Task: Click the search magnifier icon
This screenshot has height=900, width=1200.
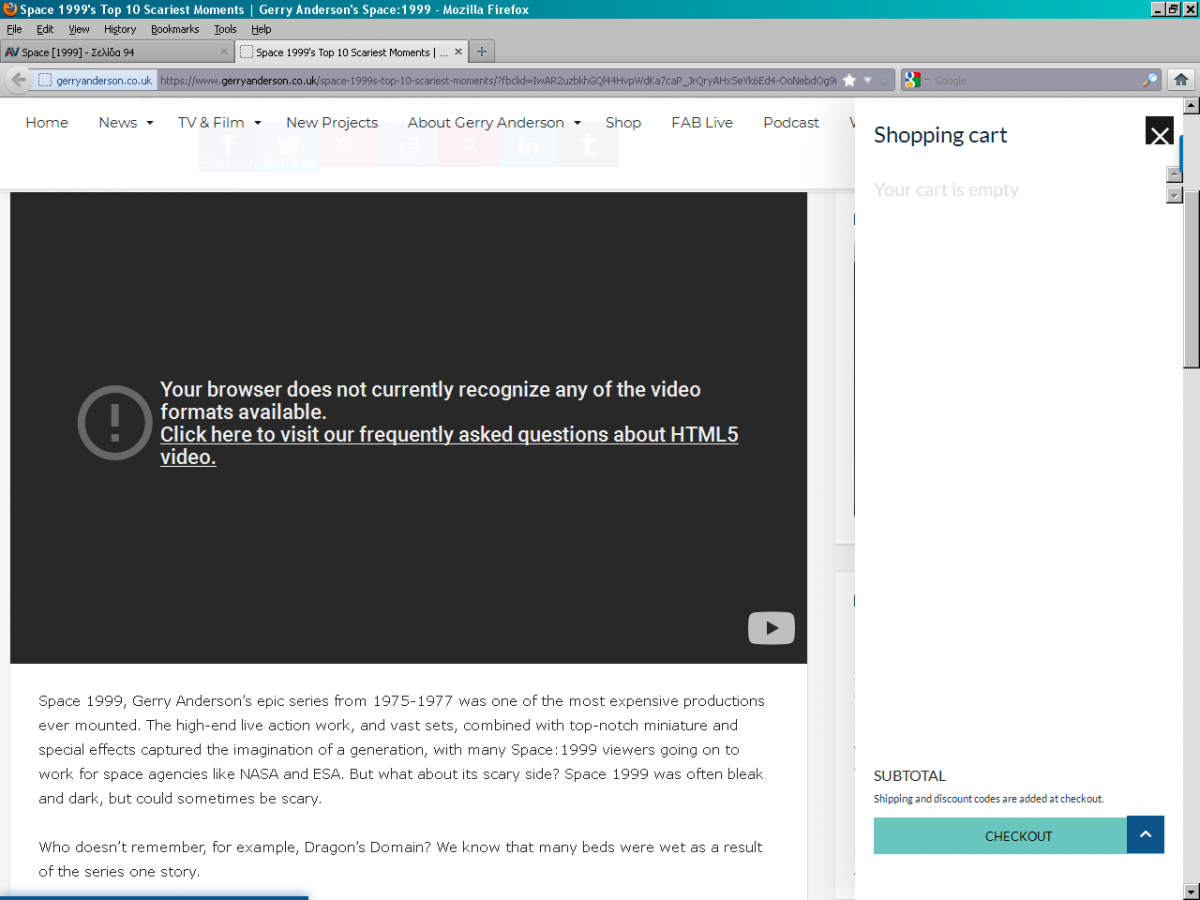Action: click(x=1150, y=80)
